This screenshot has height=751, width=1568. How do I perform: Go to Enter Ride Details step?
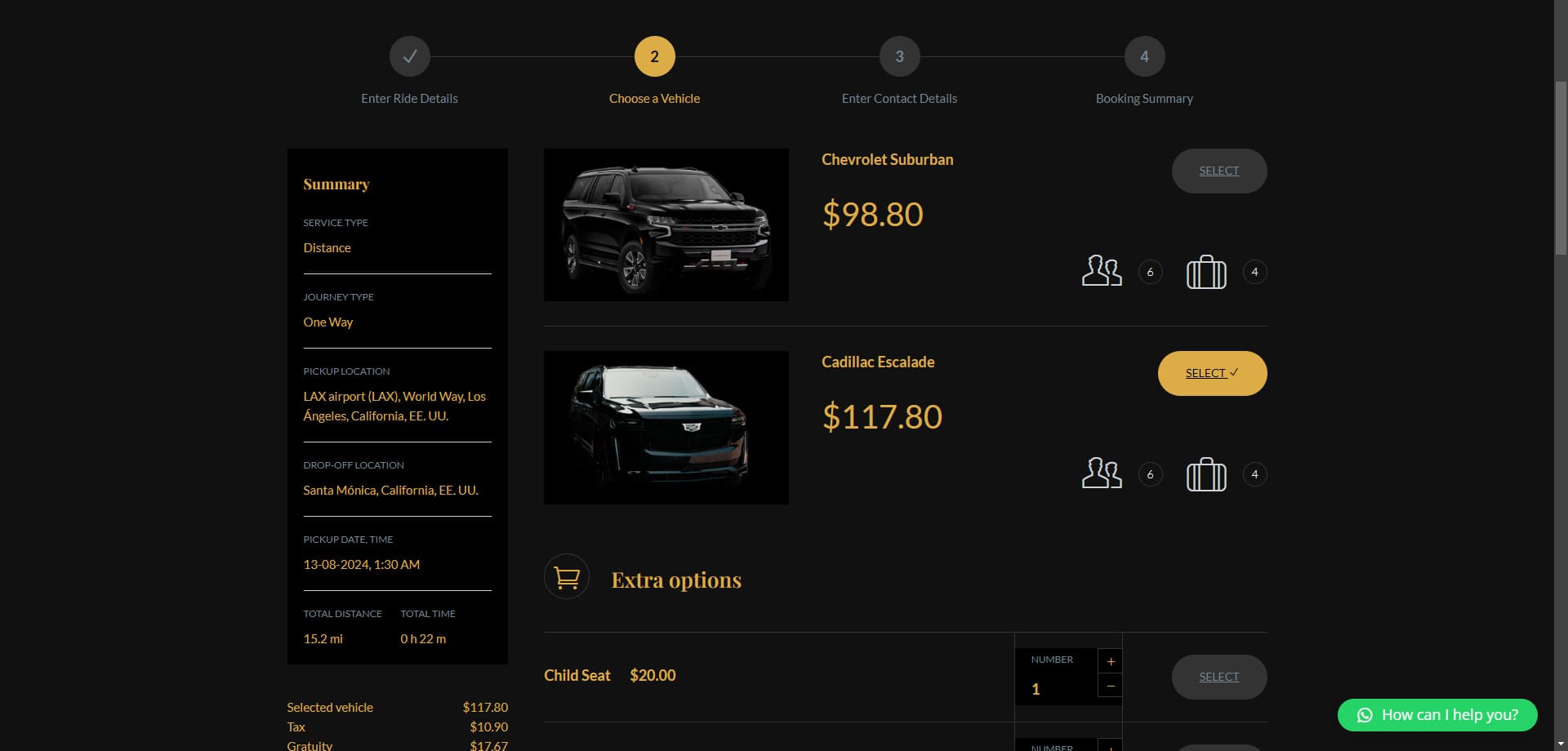point(409,99)
